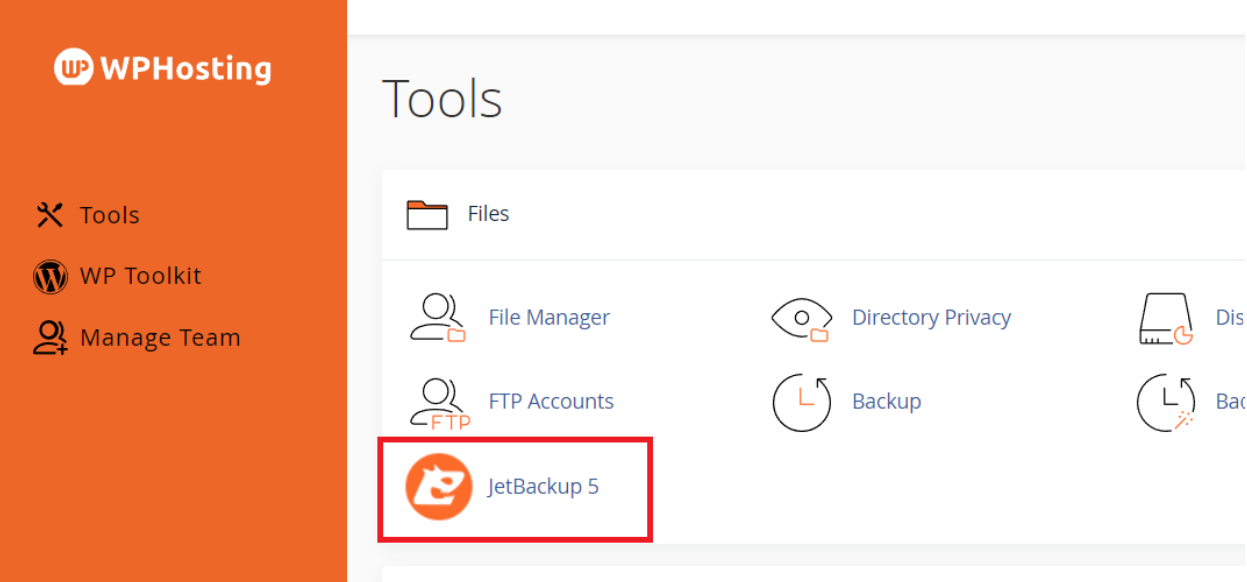Collapse the Files section header
Image resolution: width=1247 pixels, height=582 pixels.
489,214
